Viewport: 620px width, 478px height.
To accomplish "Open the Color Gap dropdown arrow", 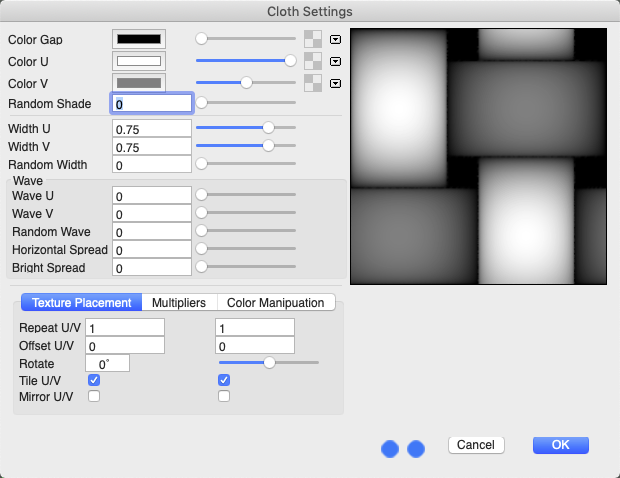I will tap(336, 39).
